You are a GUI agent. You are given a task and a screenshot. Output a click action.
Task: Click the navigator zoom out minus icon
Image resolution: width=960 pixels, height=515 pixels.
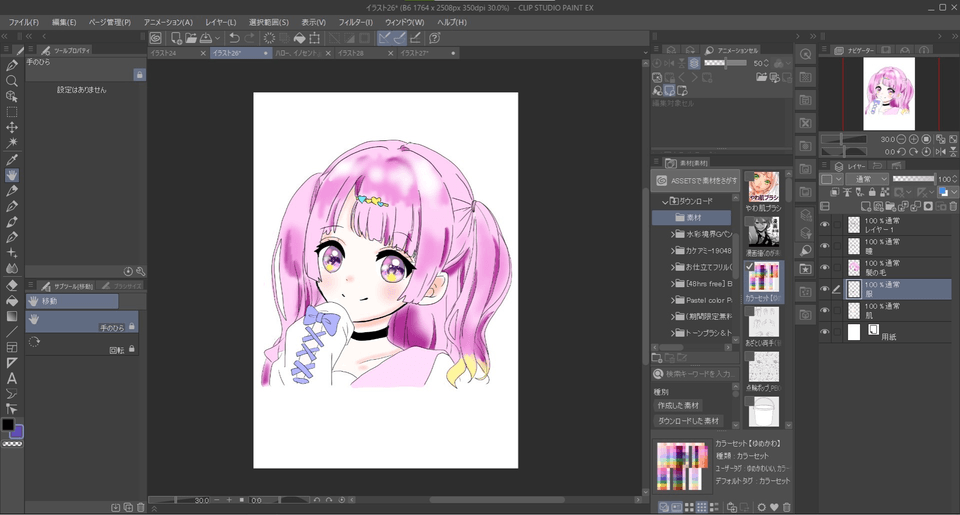[902, 140]
